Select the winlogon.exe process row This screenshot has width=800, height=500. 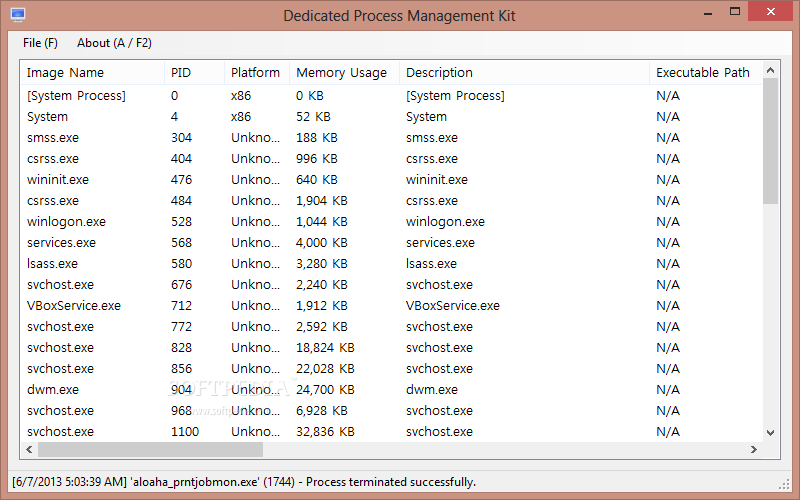pos(391,222)
